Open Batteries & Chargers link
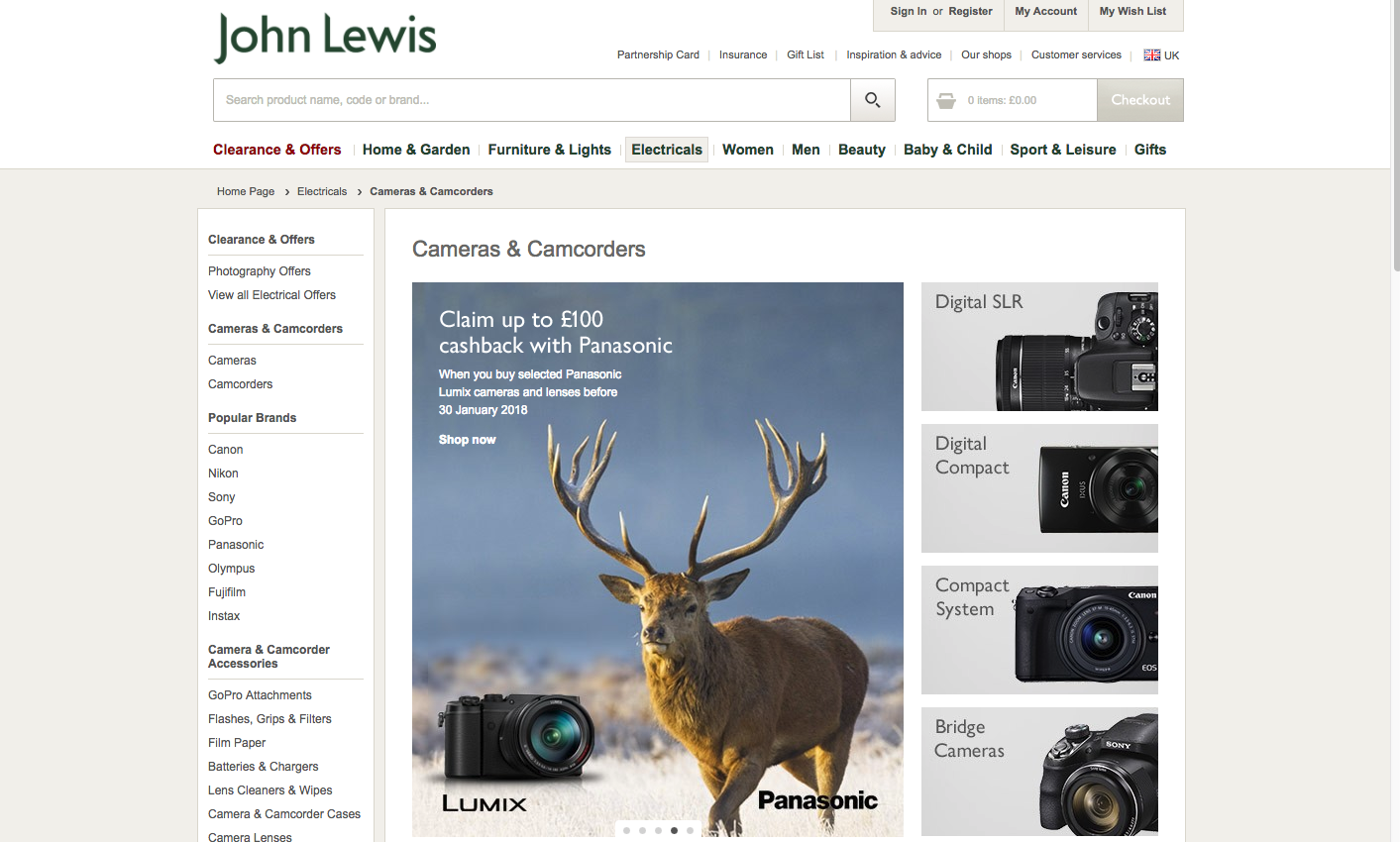 point(264,767)
